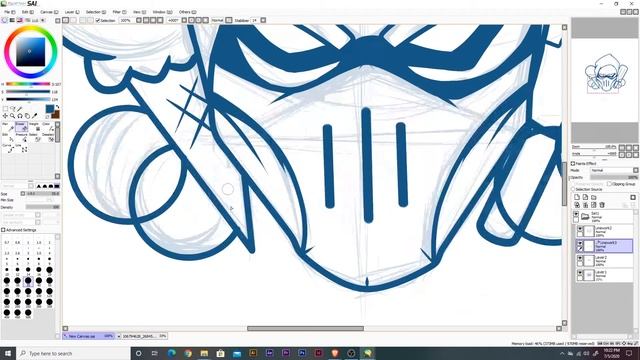Select the hand pan tool

(x=27, y=116)
